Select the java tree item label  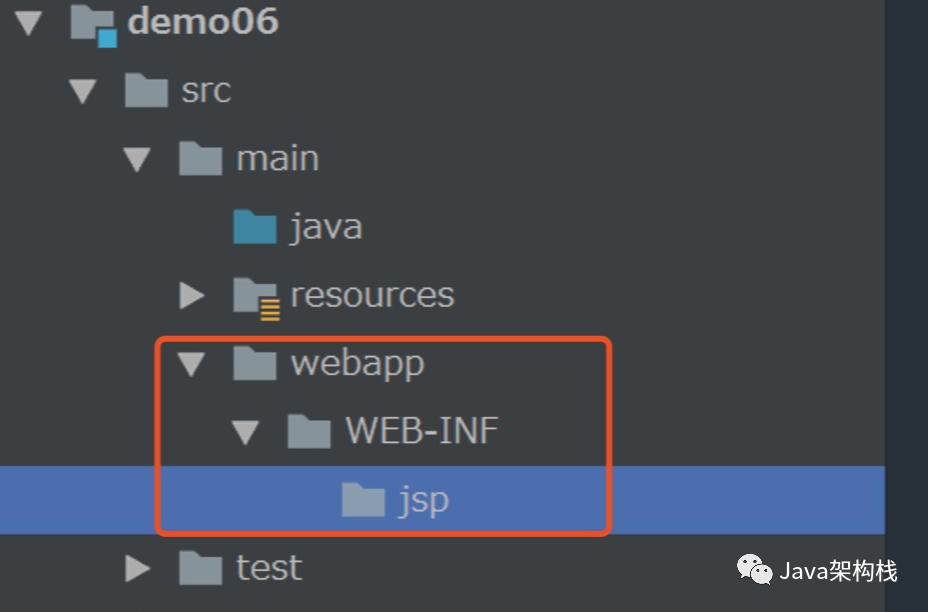pyautogui.click(x=326, y=227)
